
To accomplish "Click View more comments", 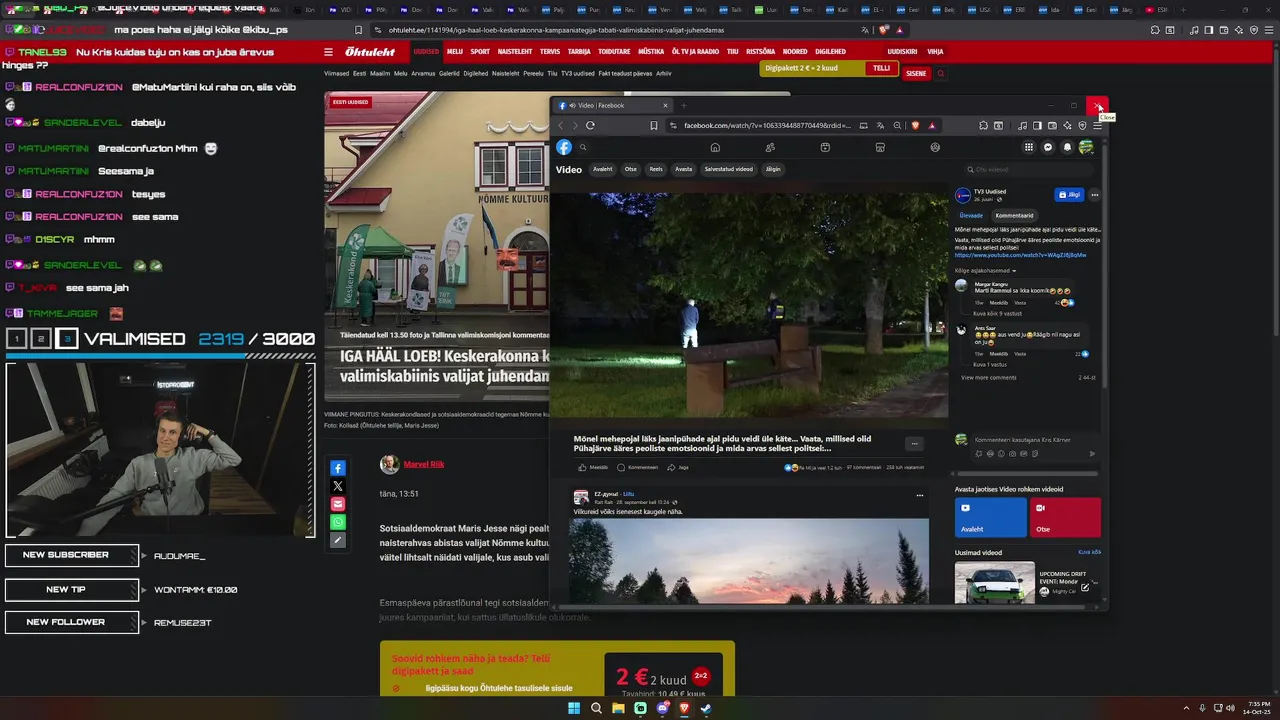I will point(989,377).
